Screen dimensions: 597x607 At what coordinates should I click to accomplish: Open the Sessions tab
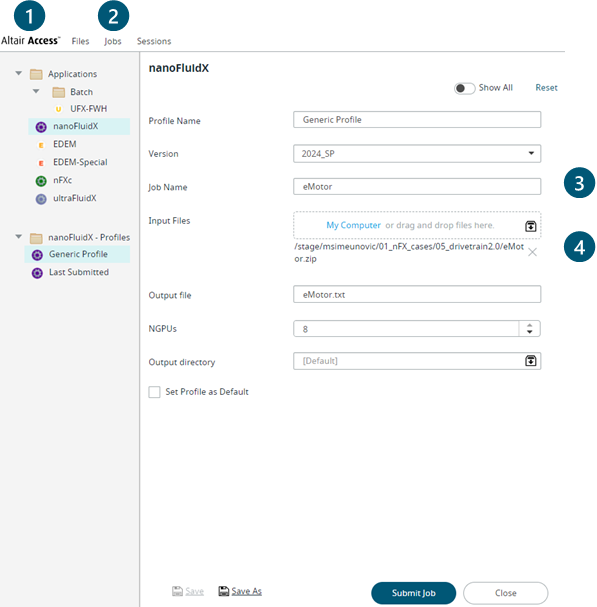pyautogui.click(x=154, y=41)
